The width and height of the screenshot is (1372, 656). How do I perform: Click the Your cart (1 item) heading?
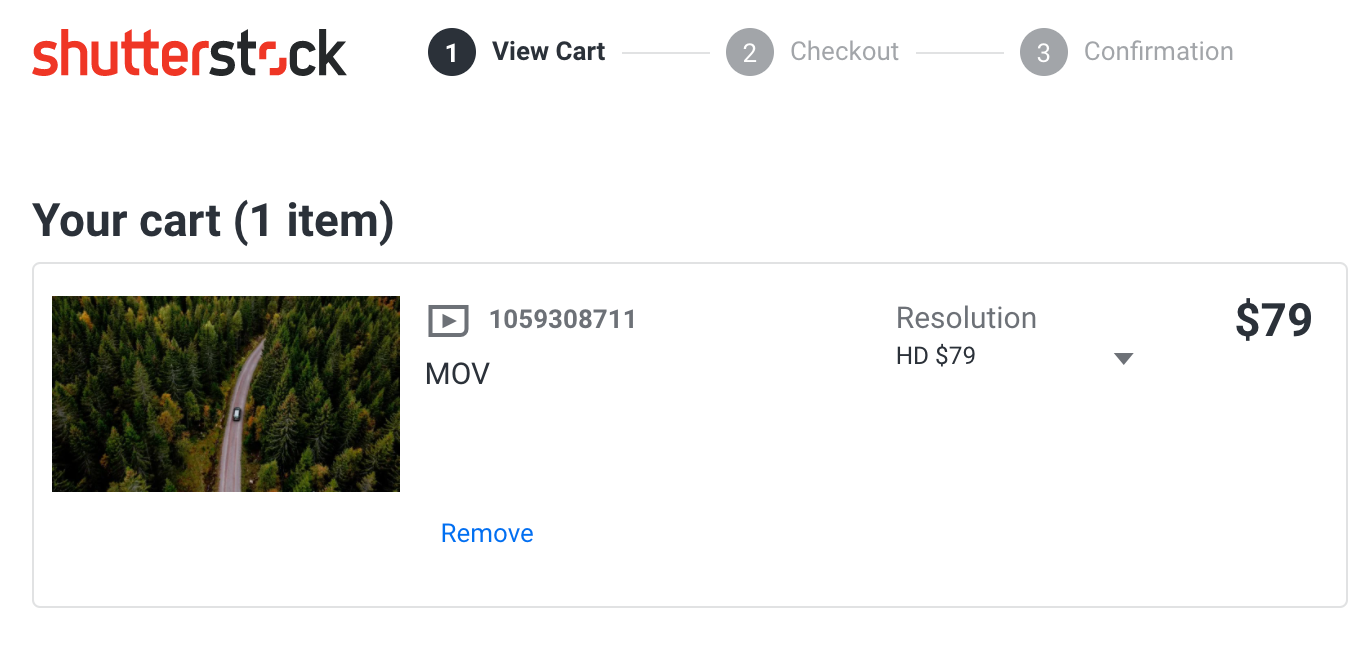tap(213, 220)
